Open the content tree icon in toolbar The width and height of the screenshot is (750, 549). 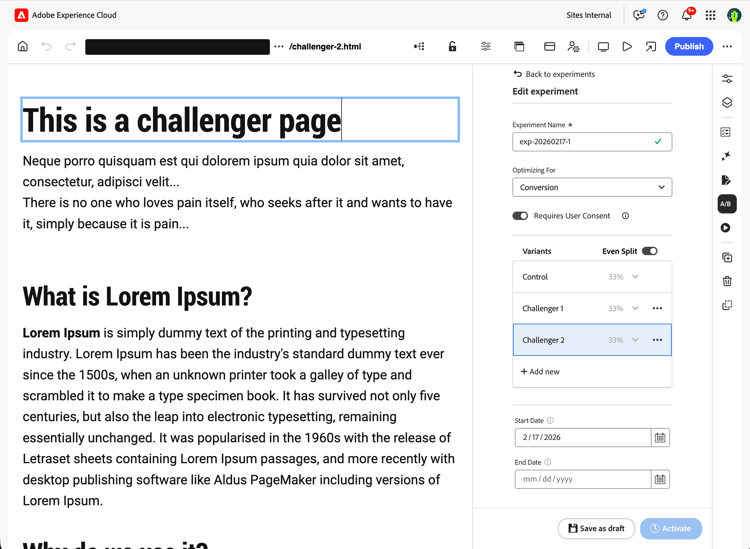pyautogui.click(x=419, y=46)
